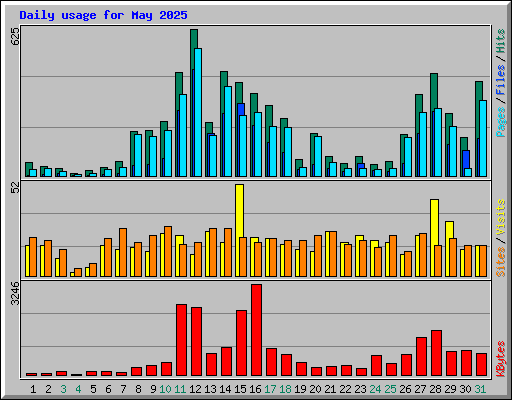512x400 pixels.
Task: Click the green hits bar for day 14
Action: (x=224, y=79)
